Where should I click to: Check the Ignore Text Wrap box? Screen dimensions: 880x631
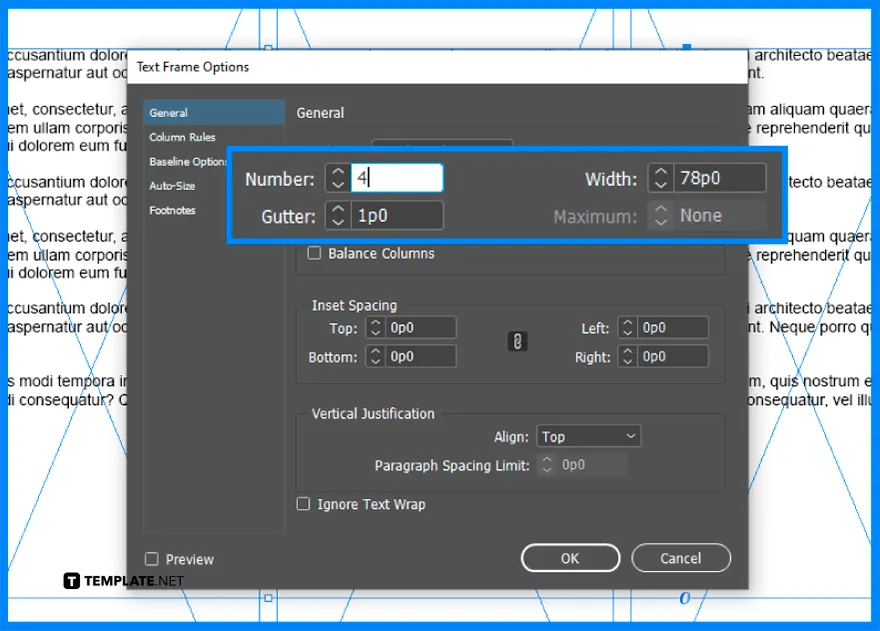pyautogui.click(x=303, y=504)
